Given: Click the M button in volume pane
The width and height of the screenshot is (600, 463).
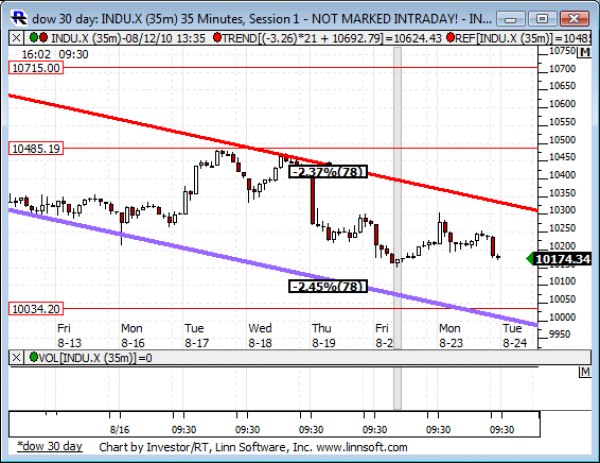Looking at the screenshot, I should [585, 372].
